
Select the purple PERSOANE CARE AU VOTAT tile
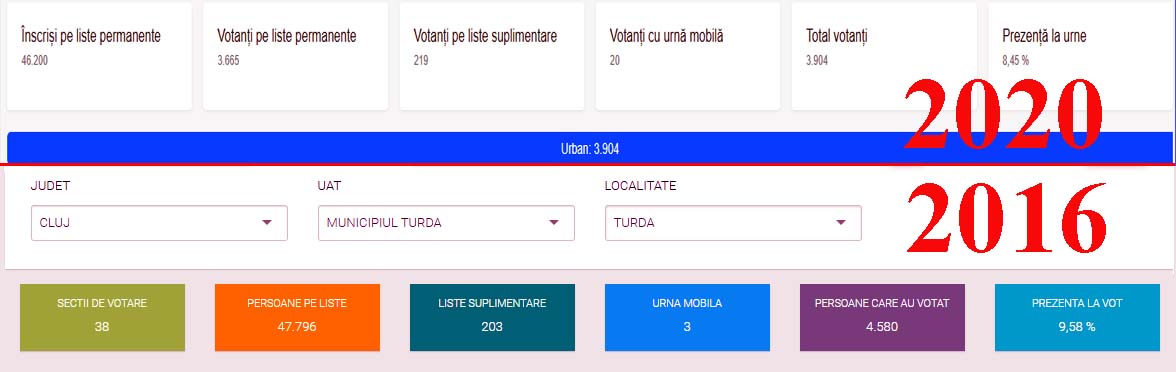882,317
